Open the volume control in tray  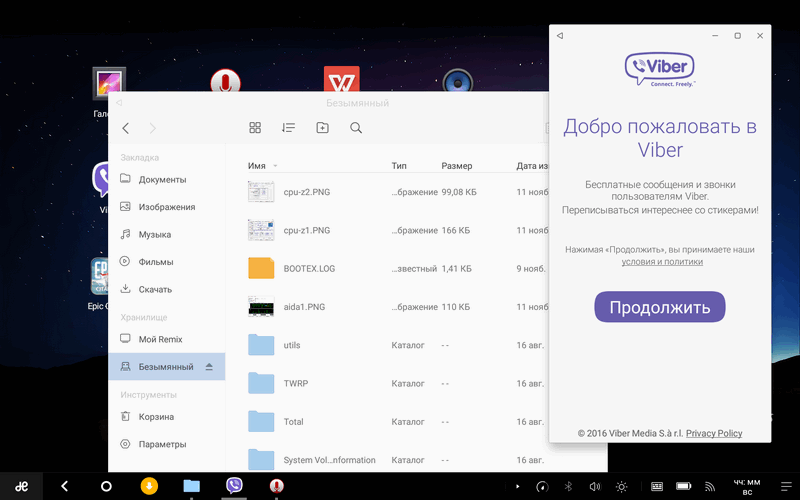pos(595,487)
